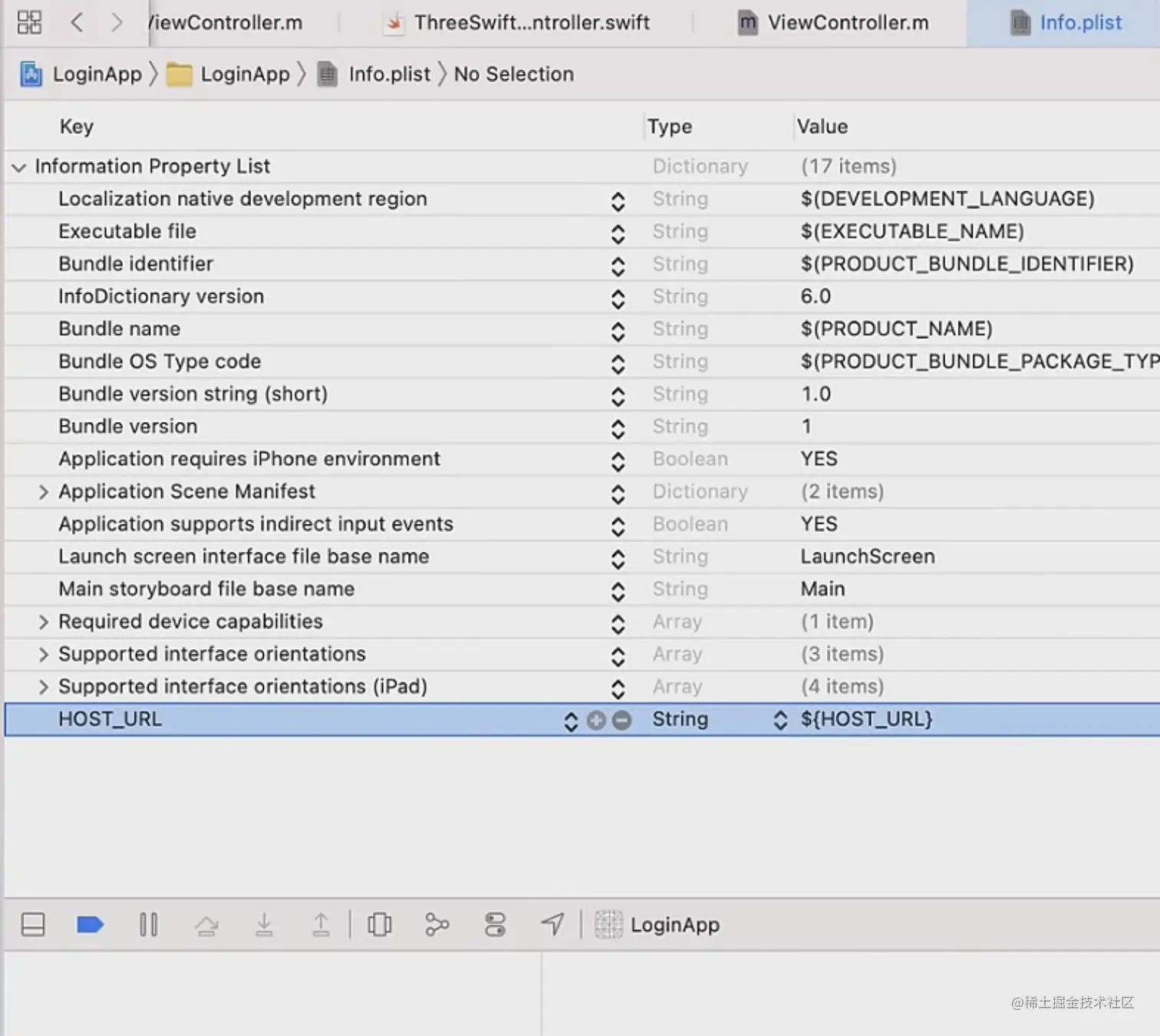
Task: Select the 6.0 InfoDictionary version value
Action: pos(816,296)
